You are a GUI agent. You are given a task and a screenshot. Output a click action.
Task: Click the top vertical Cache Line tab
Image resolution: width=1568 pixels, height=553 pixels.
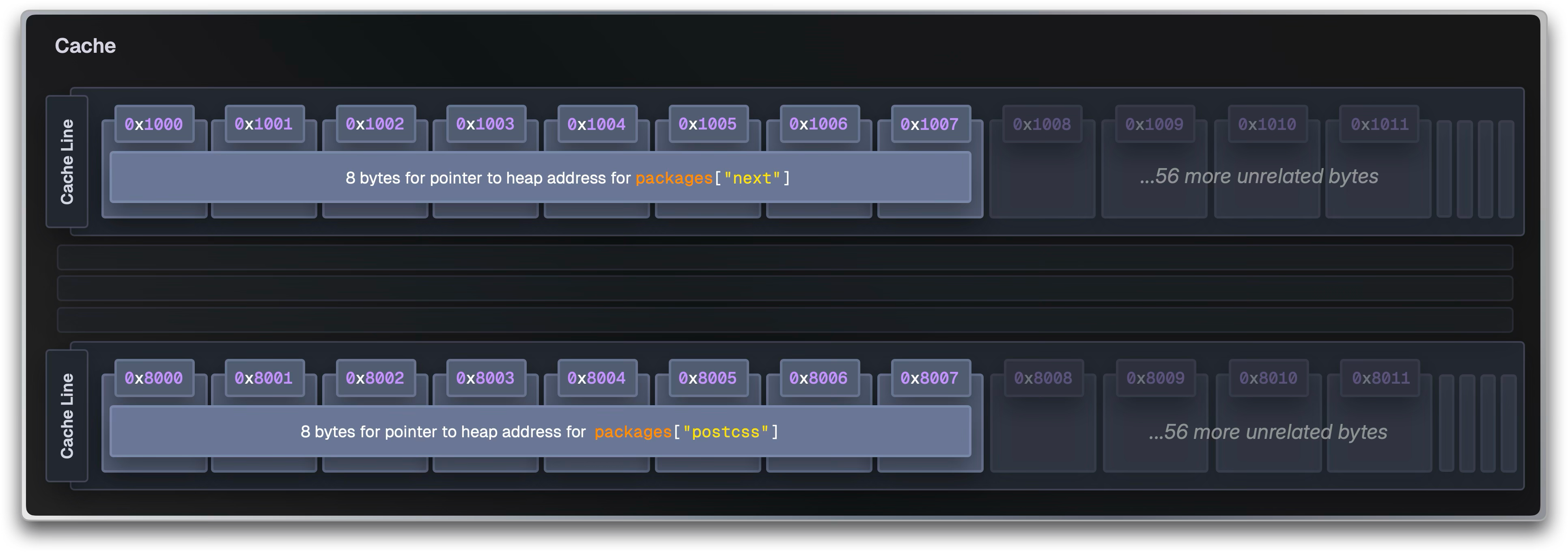67,162
